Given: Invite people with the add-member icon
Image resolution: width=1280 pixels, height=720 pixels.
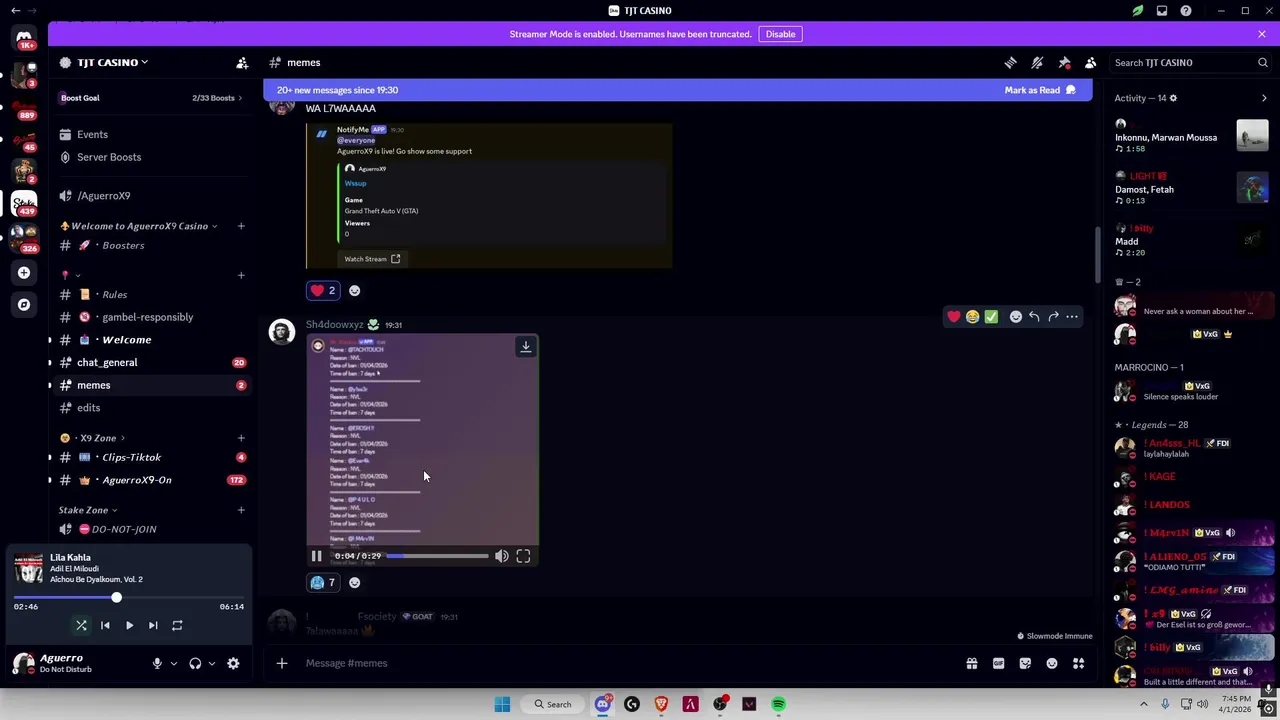Looking at the screenshot, I should point(242,63).
